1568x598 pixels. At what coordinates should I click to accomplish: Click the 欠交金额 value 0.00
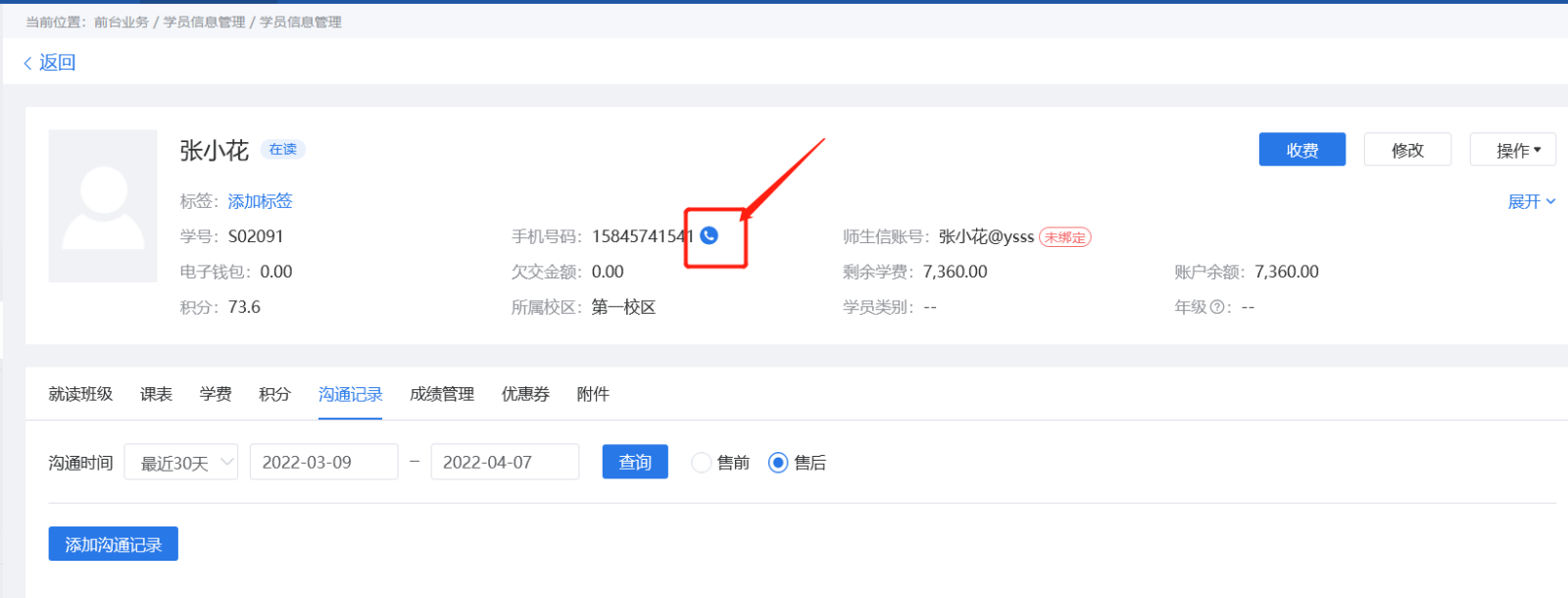[x=608, y=272]
